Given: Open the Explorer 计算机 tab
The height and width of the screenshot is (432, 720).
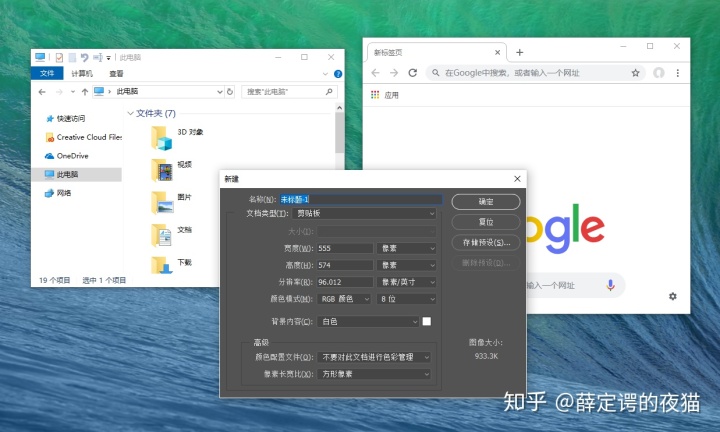Looking at the screenshot, I should [82, 73].
